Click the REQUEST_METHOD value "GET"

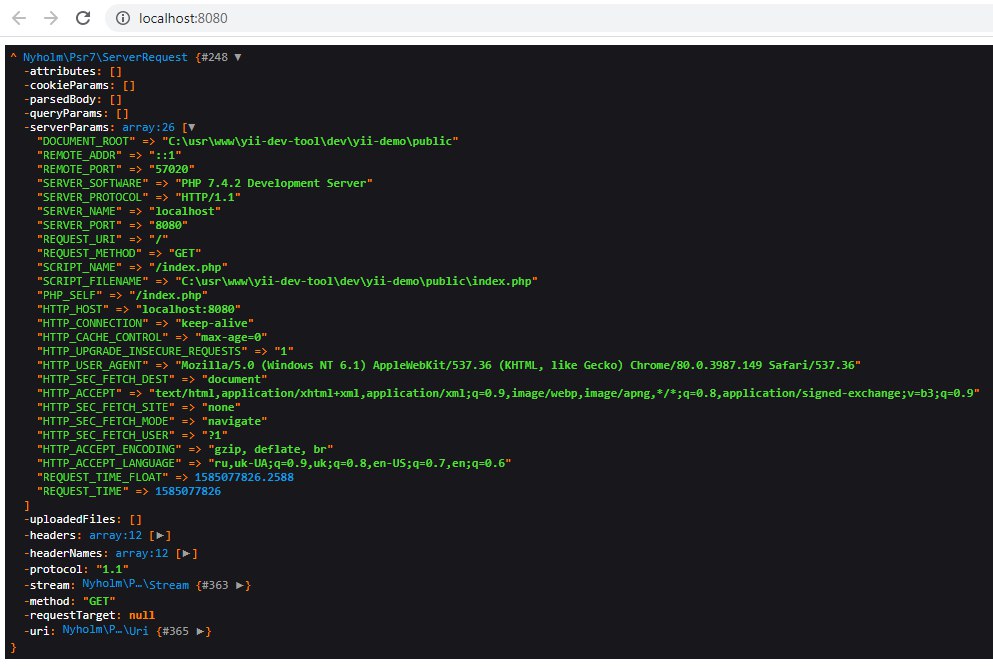coord(185,253)
